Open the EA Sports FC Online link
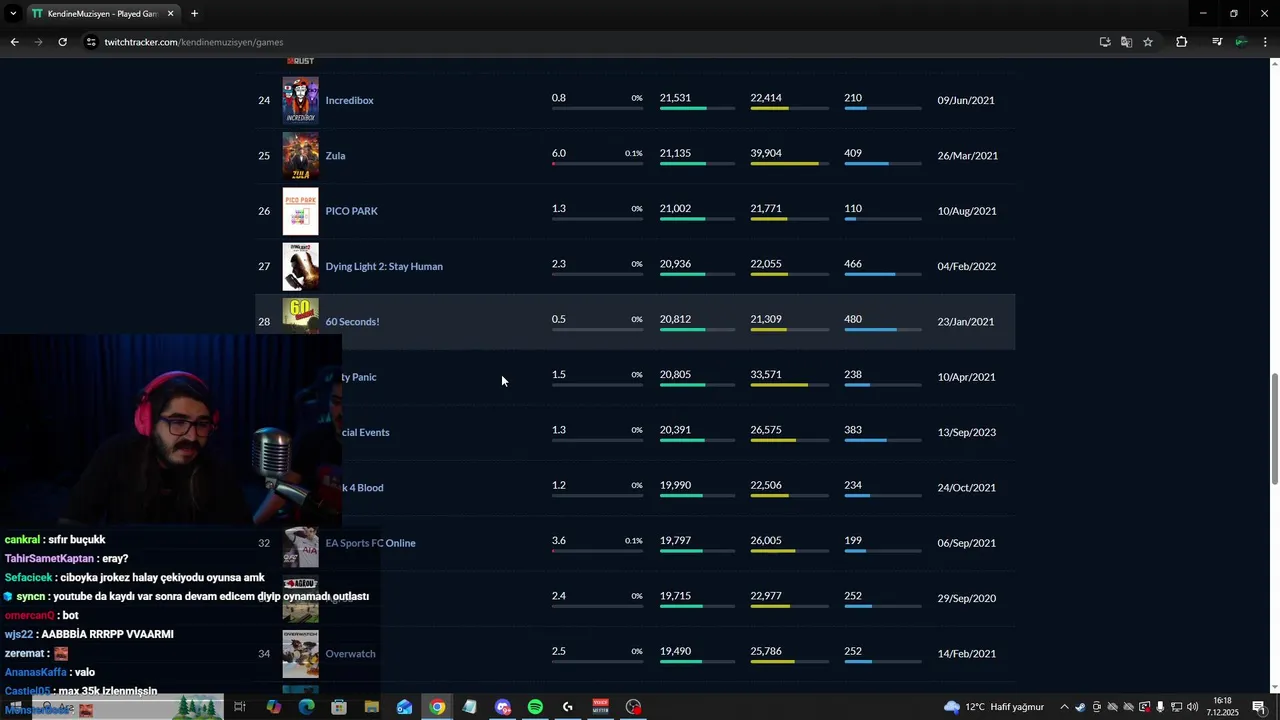Viewport: 1280px width, 720px height. coord(370,543)
